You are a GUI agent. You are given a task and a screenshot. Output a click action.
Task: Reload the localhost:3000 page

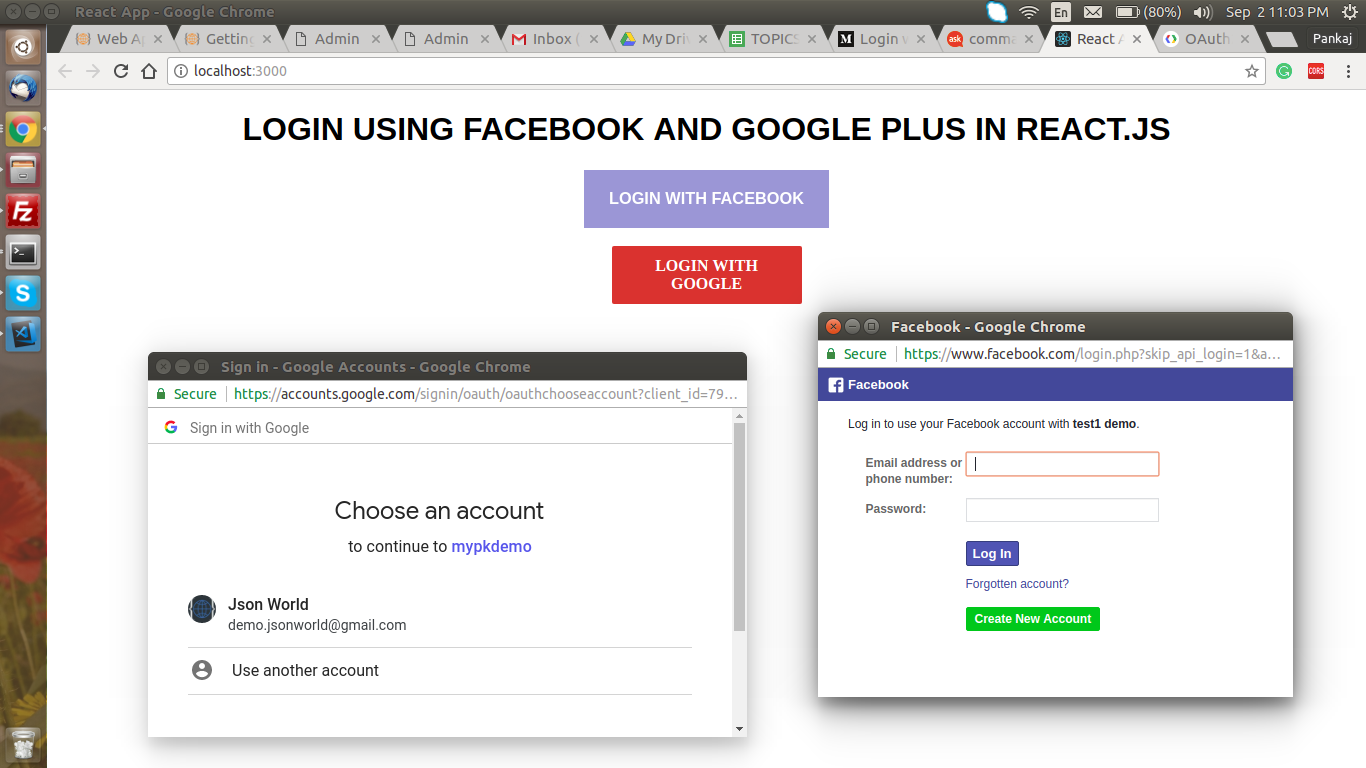(121, 71)
